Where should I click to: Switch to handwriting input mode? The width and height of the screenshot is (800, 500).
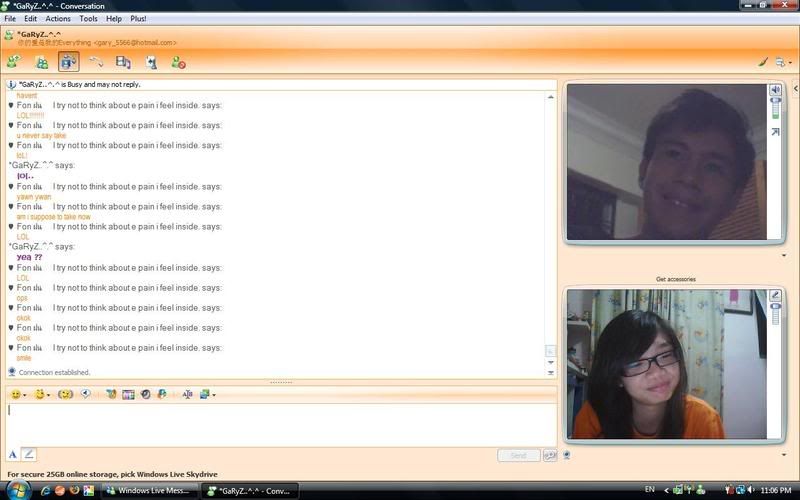29,454
